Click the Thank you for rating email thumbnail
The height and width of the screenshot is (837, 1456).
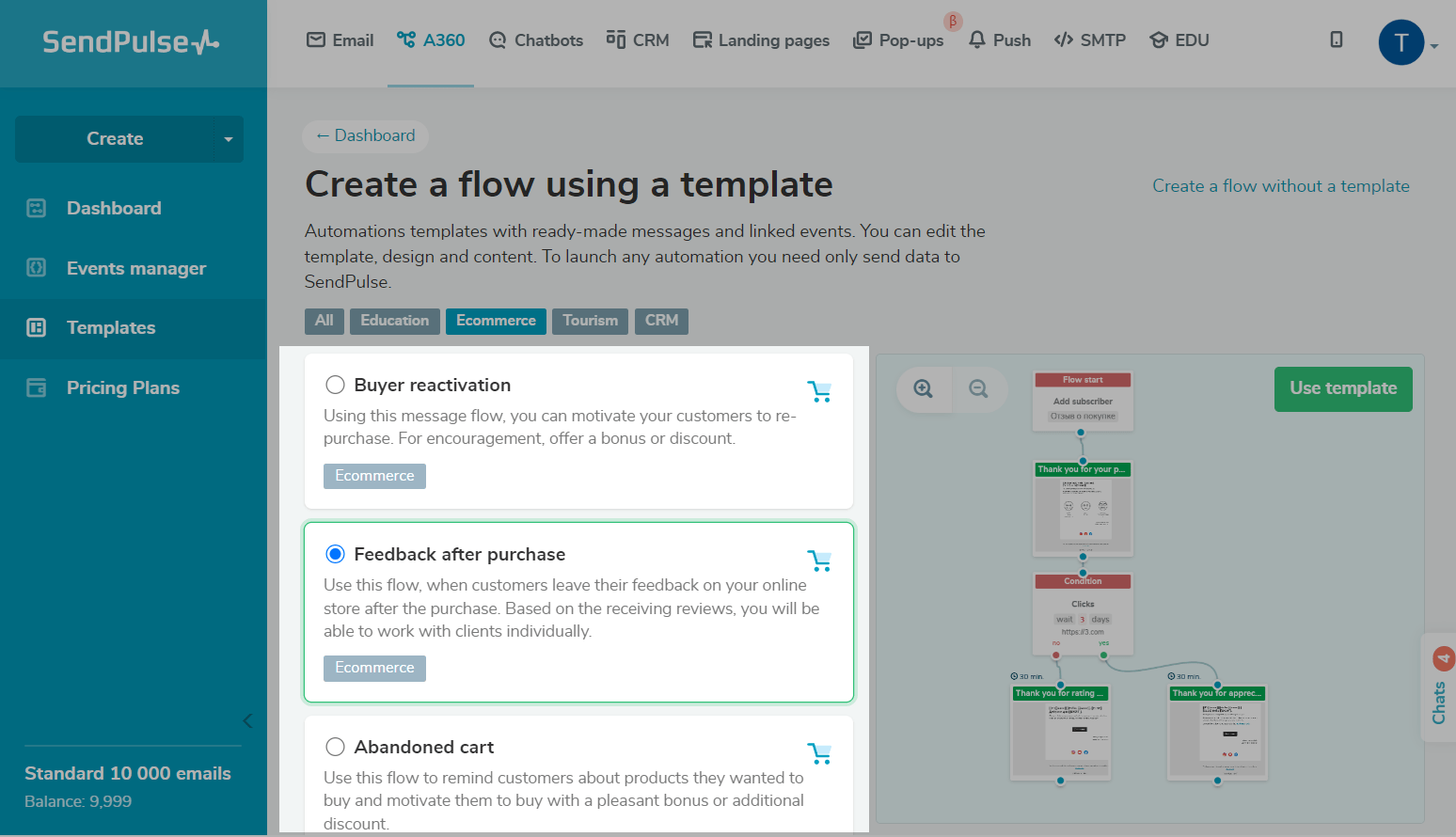tap(1061, 734)
